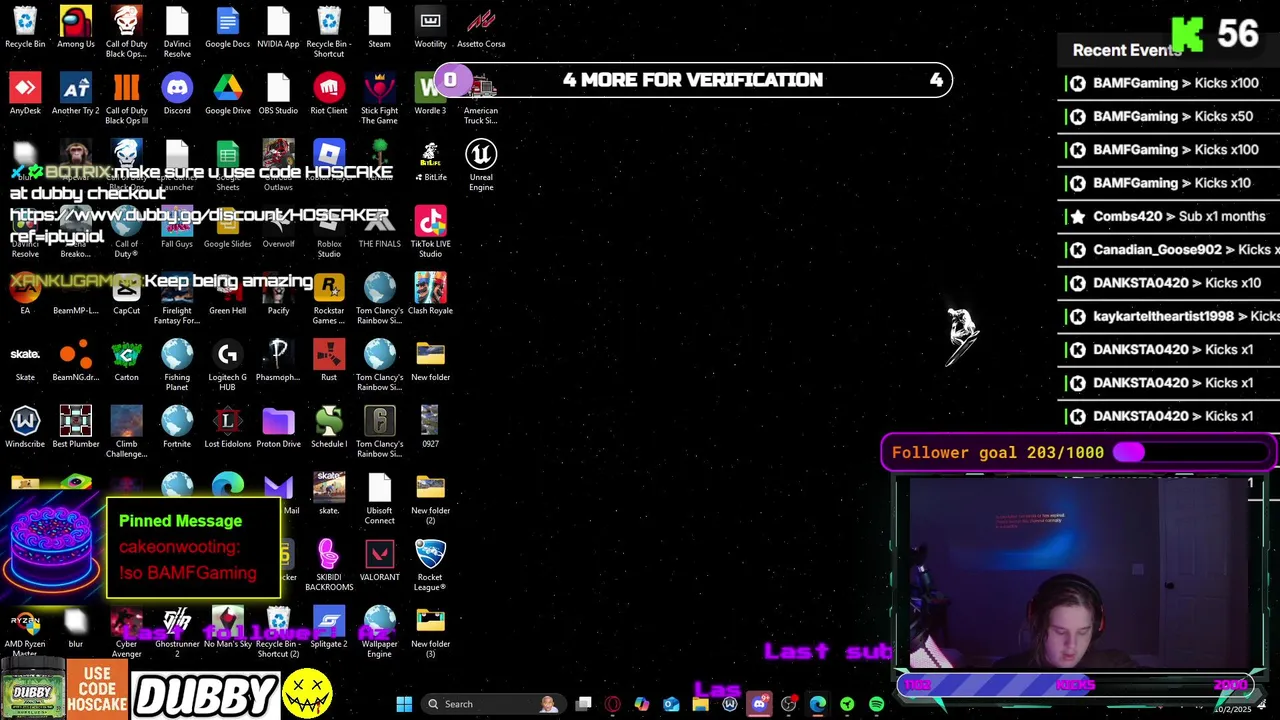
Task: Launch the CapCut desktop icon
Action: click(x=126, y=294)
